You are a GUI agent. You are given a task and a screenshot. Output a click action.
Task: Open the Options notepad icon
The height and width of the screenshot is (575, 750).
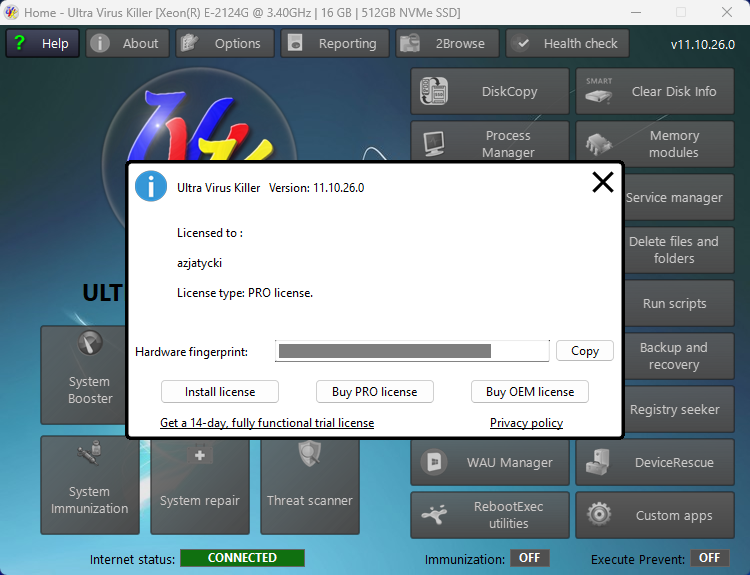point(189,43)
